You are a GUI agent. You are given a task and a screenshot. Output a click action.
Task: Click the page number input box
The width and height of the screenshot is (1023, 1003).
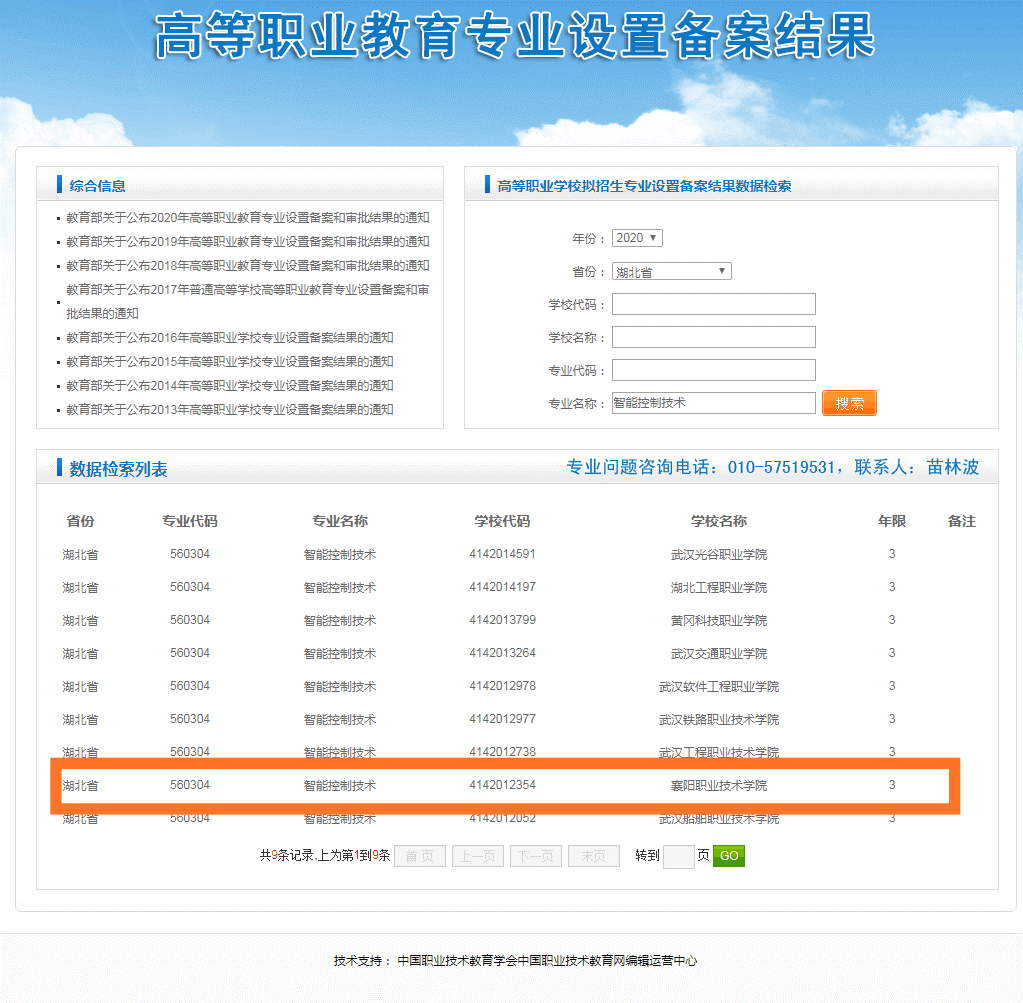(x=678, y=856)
